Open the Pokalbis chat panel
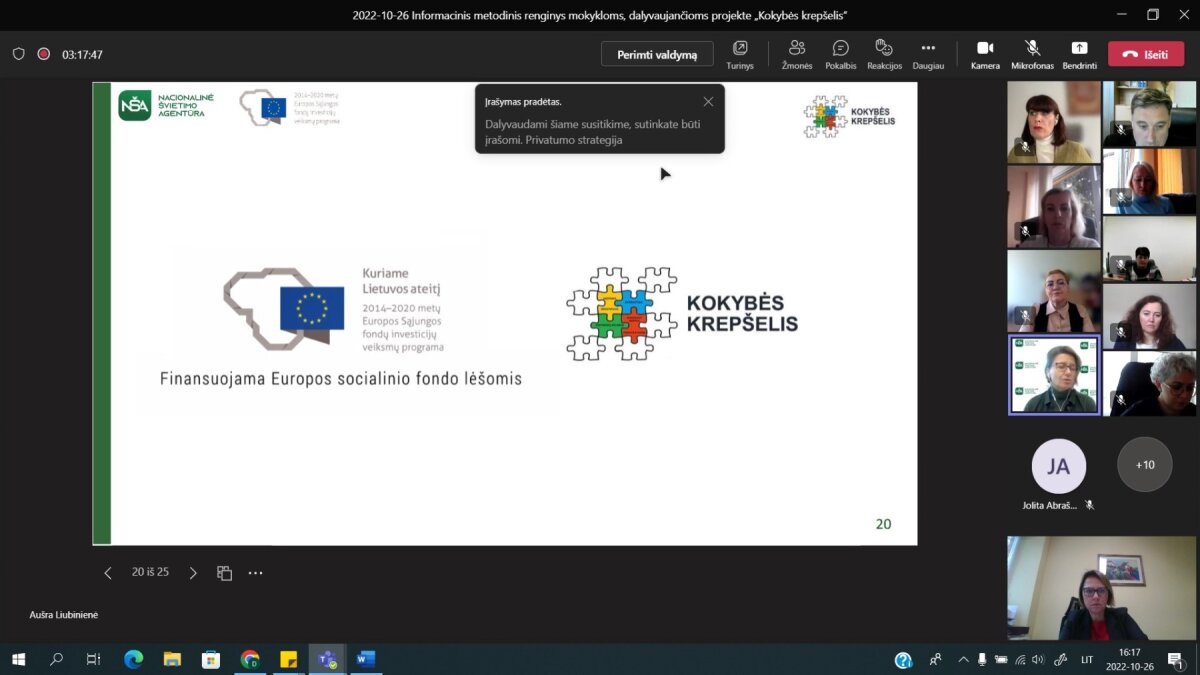 (x=840, y=54)
